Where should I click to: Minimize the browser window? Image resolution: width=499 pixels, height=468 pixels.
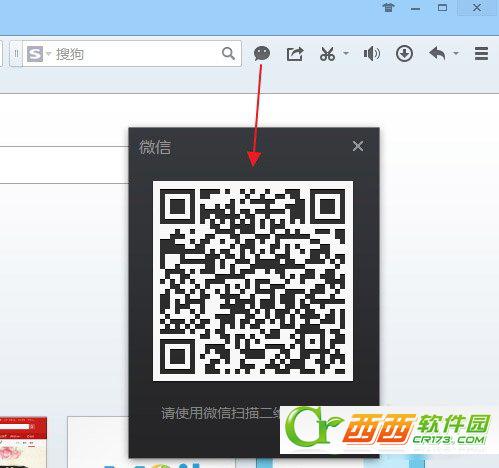pos(415,8)
